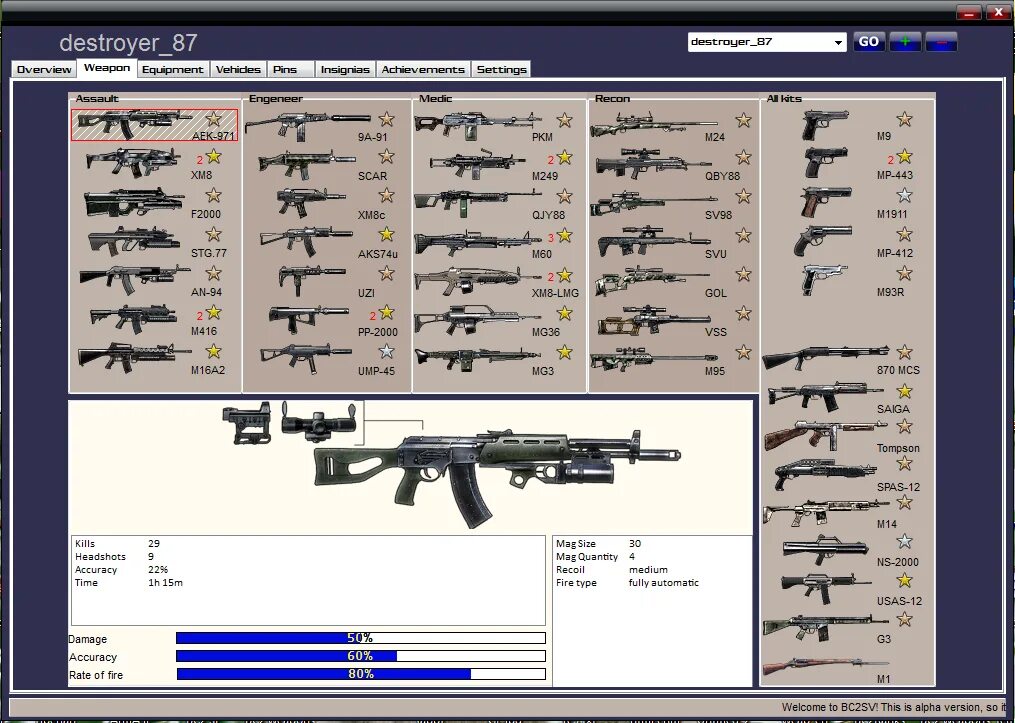Pick the Tompson submachine gun icon
The height and width of the screenshot is (723, 1015).
[x=825, y=435]
